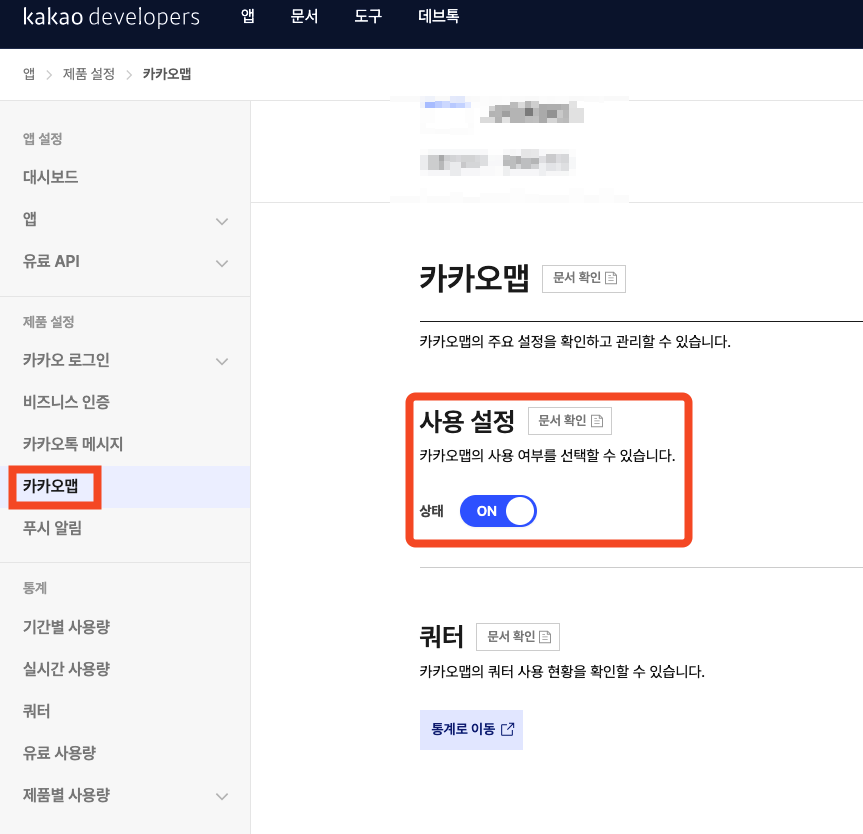Select 유료 API in the sidebar

pos(51,261)
